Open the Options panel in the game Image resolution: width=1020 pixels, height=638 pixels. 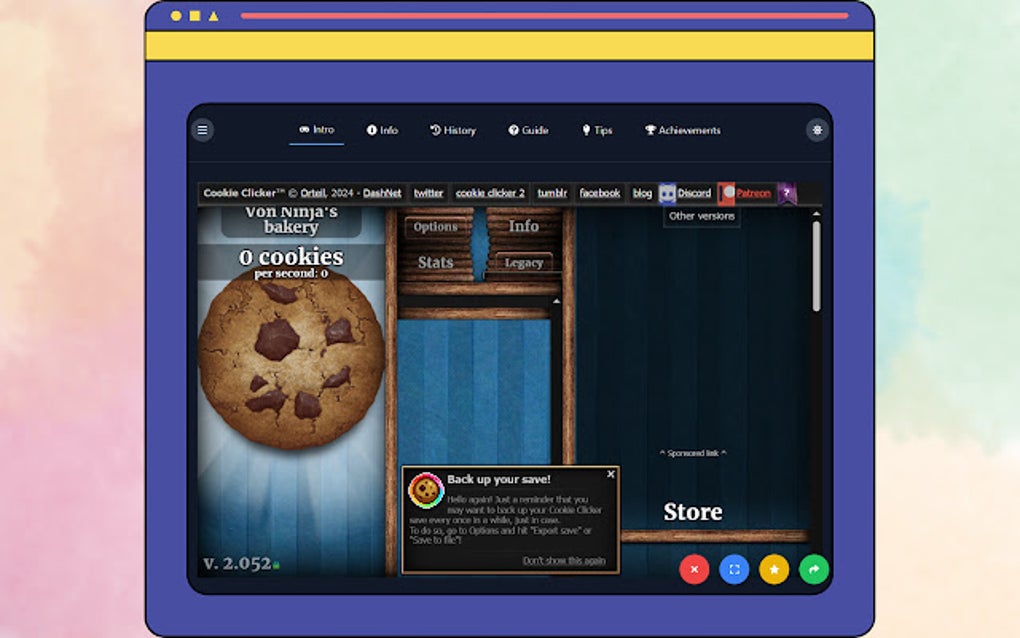(x=436, y=226)
